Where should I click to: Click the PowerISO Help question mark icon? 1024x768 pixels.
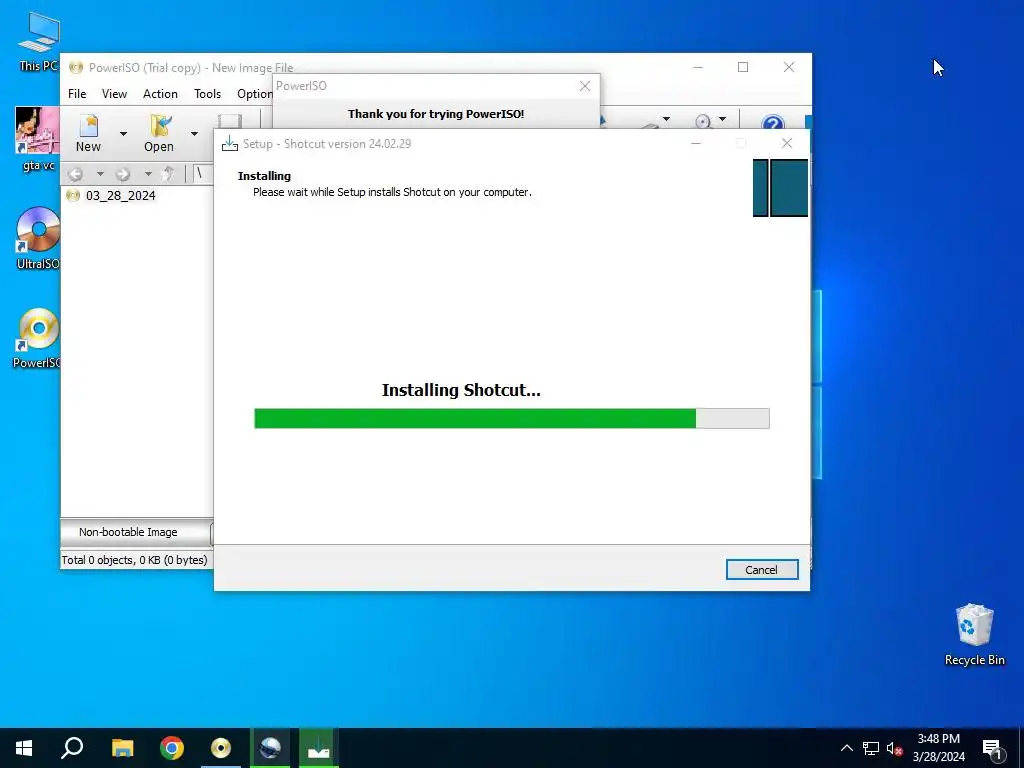(x=773, y=122)
